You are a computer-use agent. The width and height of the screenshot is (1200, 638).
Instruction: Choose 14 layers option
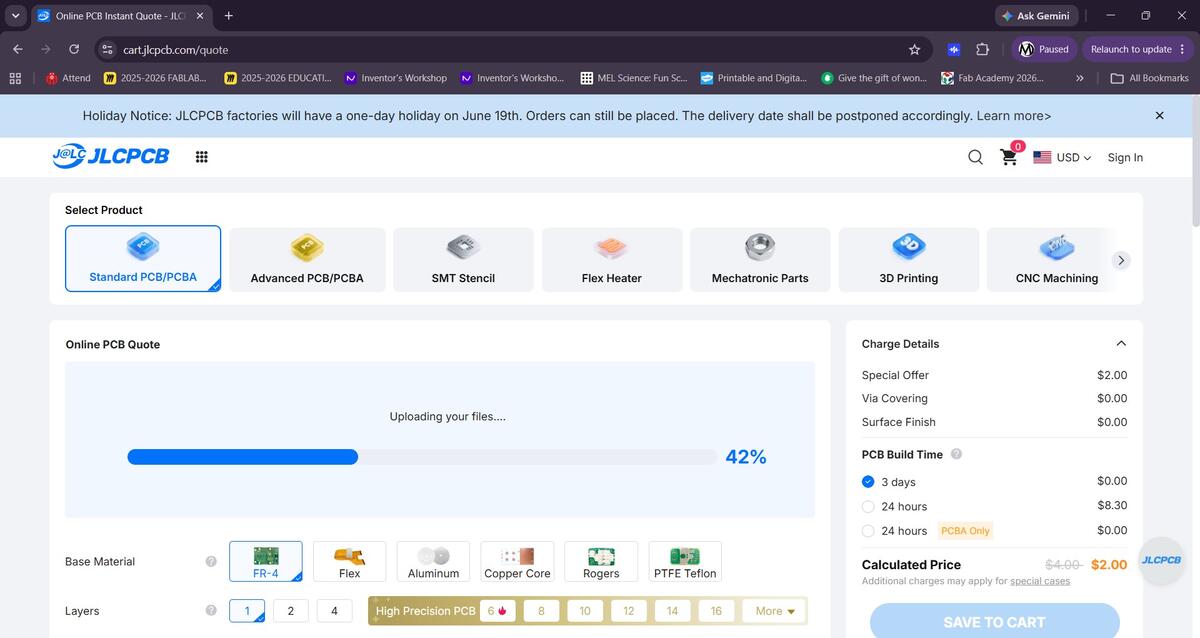point(672,611)
